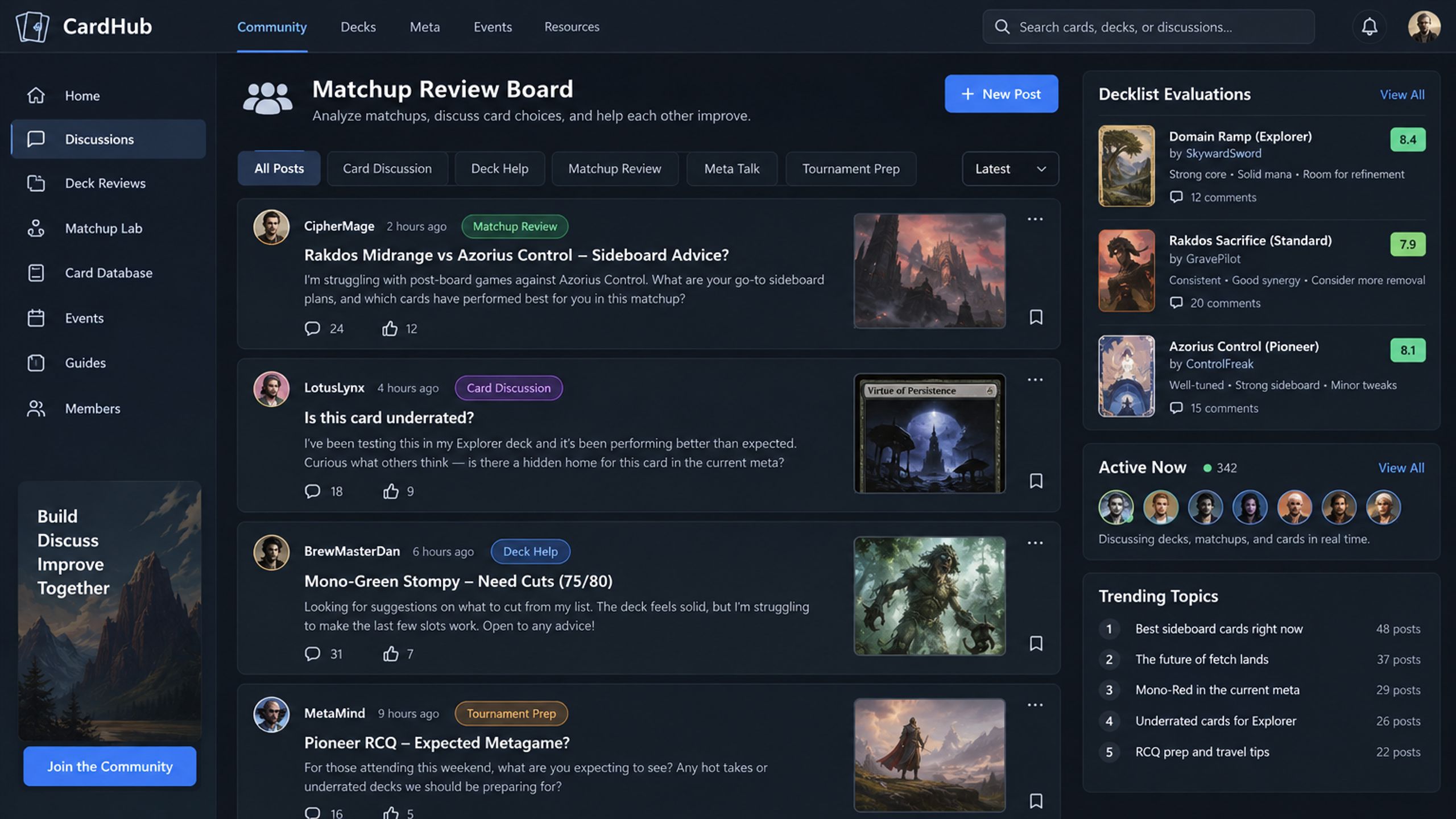Open Guides in sidebar
This screenshot has width=1456, height=819.
pos(108,363)
